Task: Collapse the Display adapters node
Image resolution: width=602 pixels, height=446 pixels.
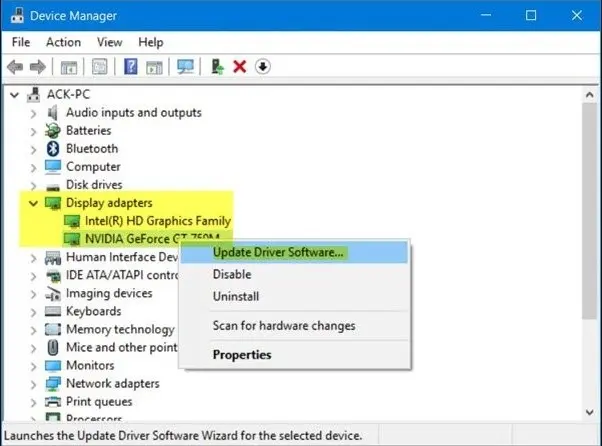Action: pos(33,203)
